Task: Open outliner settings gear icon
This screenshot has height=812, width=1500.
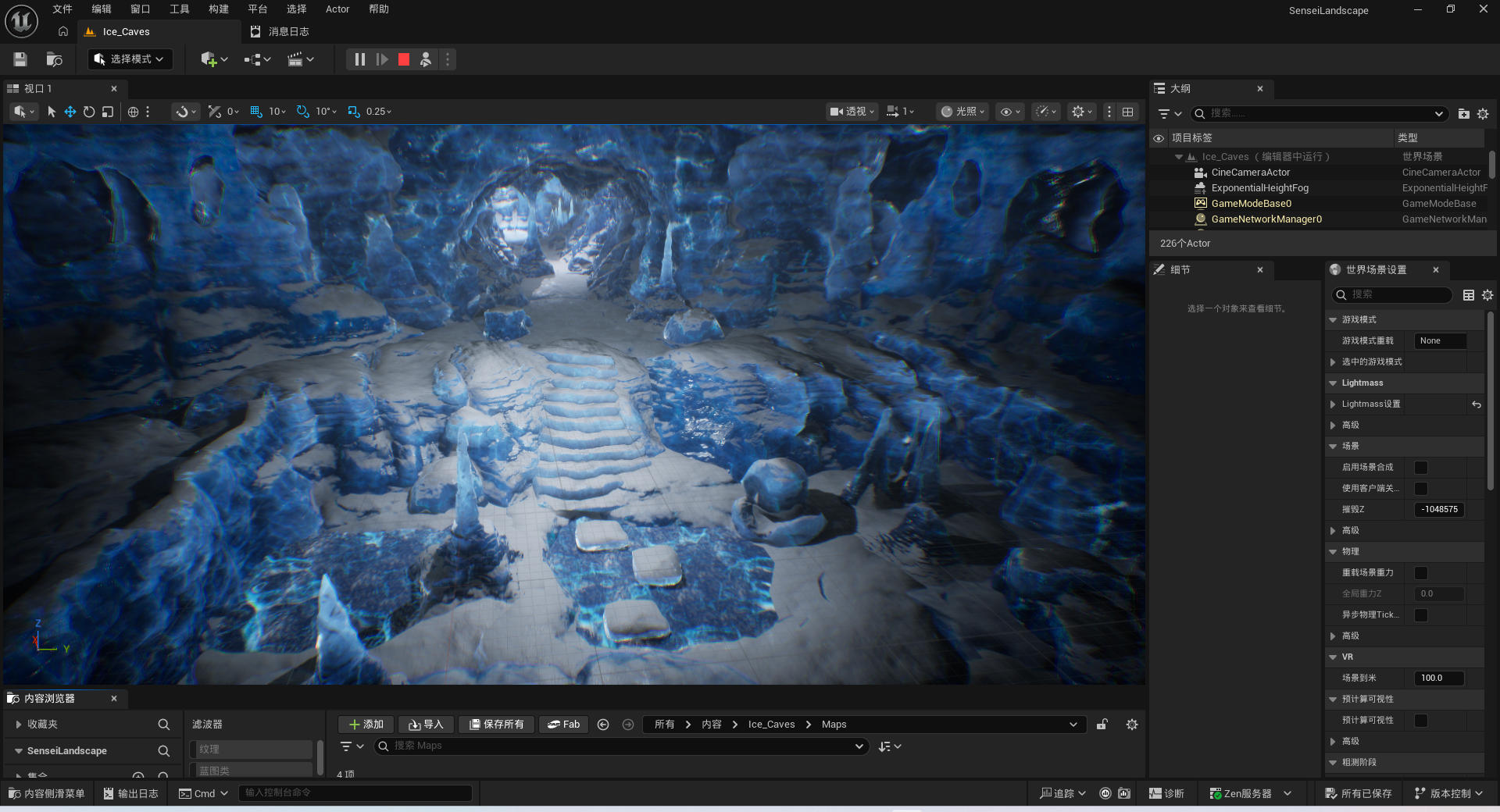Action: pos(1483,114)
